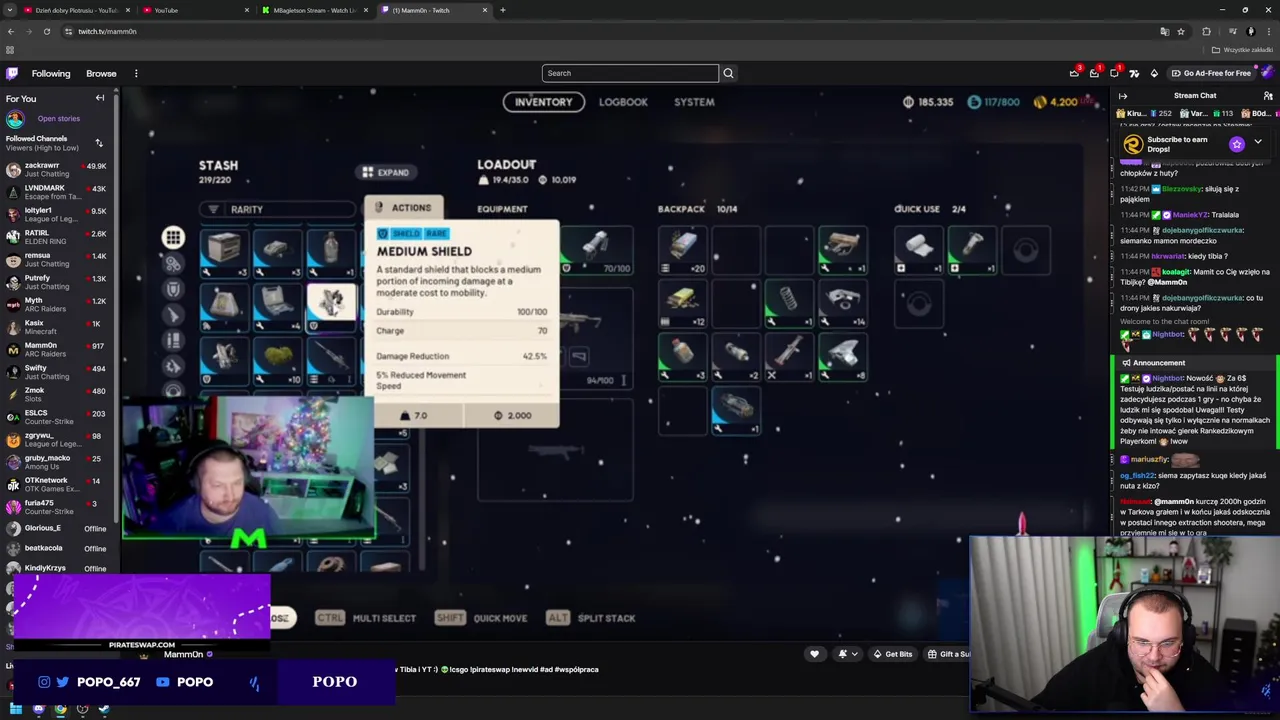This screenshot has width=1280, height=720.
Task: Select the bandage item in Quick Use
Action: [919, 251]
